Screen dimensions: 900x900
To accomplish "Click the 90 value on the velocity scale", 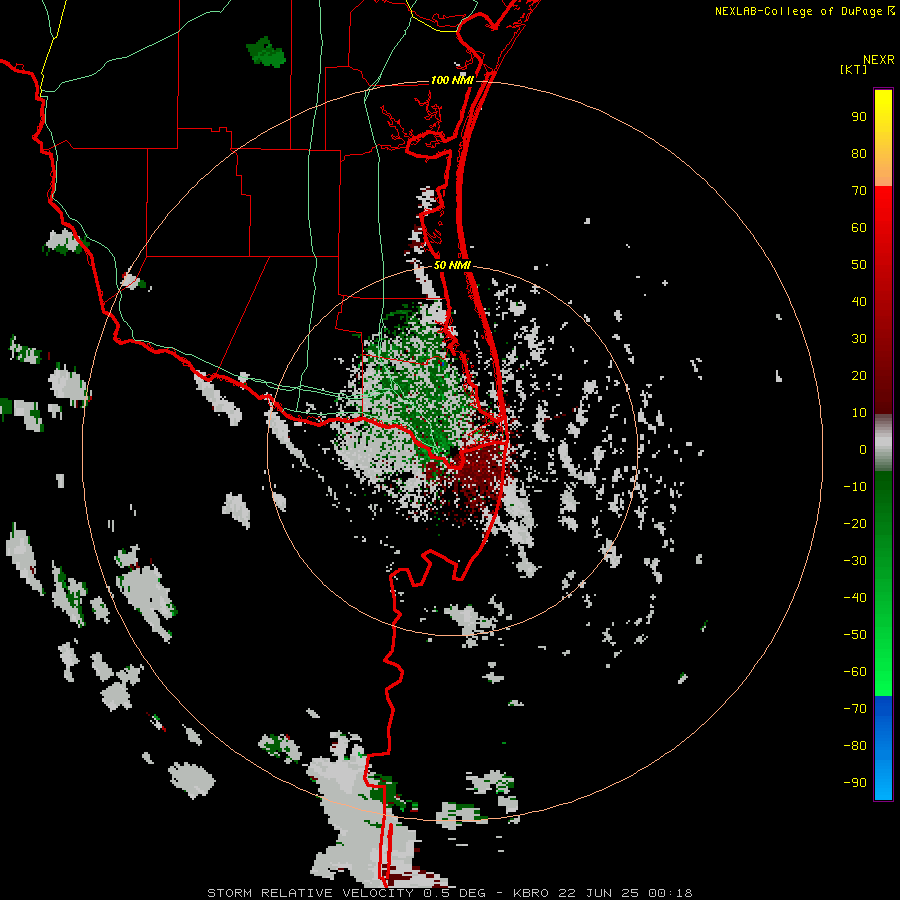I will (x=859, y=117).
